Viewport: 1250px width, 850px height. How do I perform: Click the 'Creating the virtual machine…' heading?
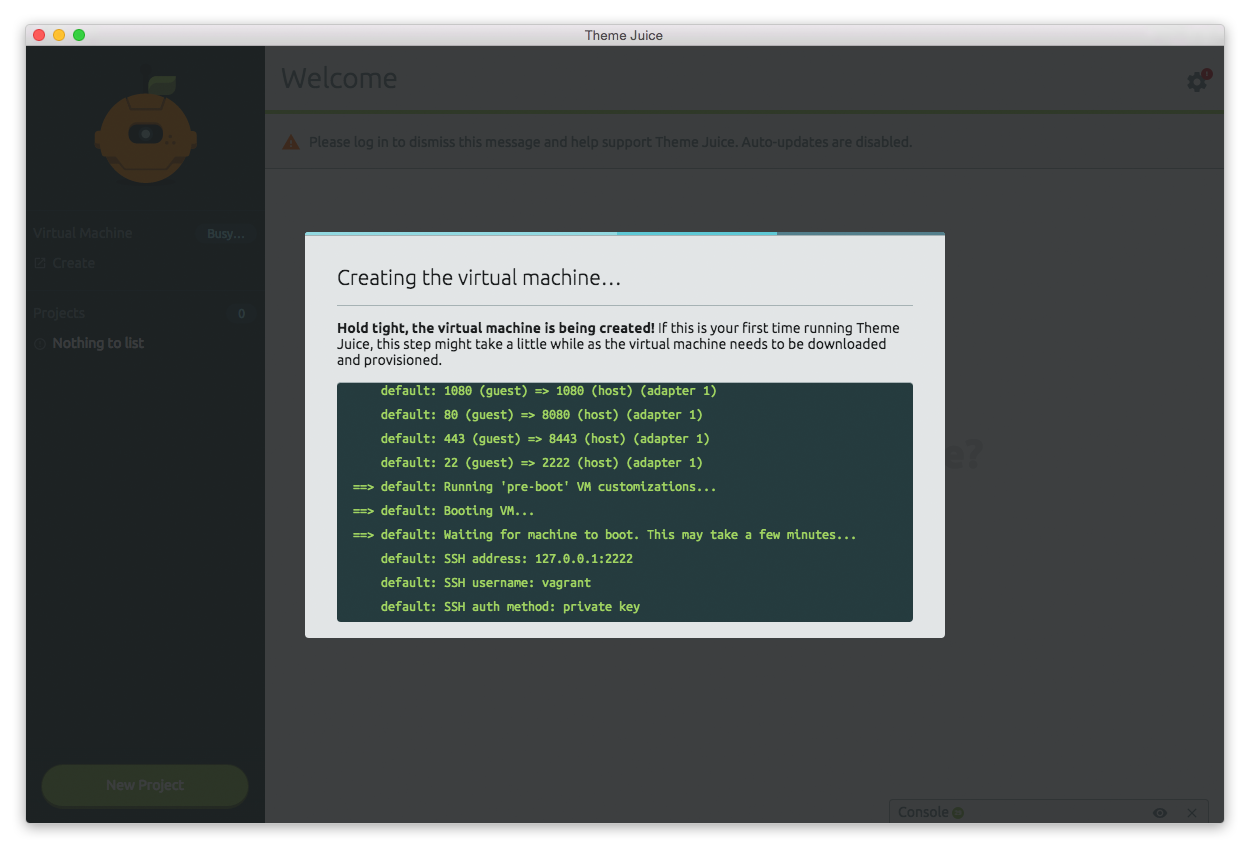pyautogui.click(x=479, y=278)
